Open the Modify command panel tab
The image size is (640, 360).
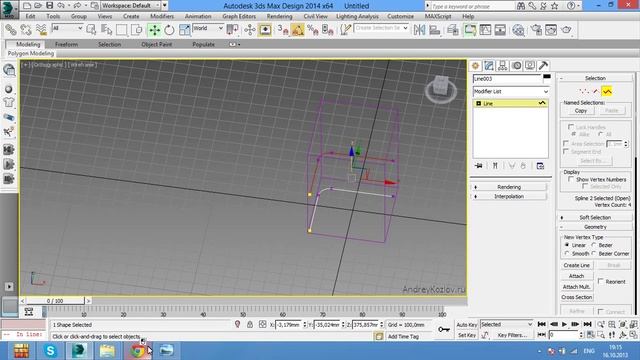[x=489, y=66]
